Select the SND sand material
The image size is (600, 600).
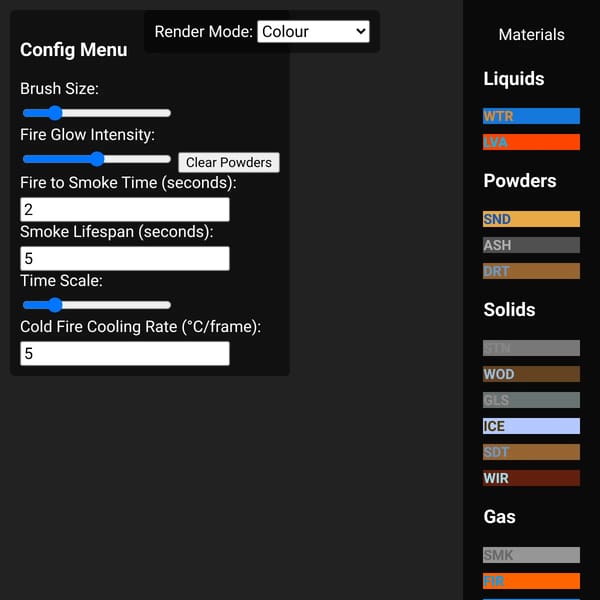coord(531,219)
